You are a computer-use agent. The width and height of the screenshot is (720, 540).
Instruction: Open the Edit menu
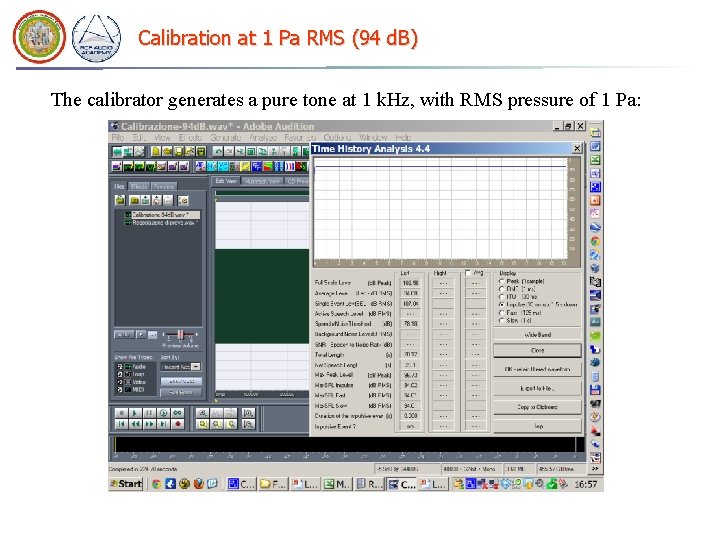click(x=139, y=137)
